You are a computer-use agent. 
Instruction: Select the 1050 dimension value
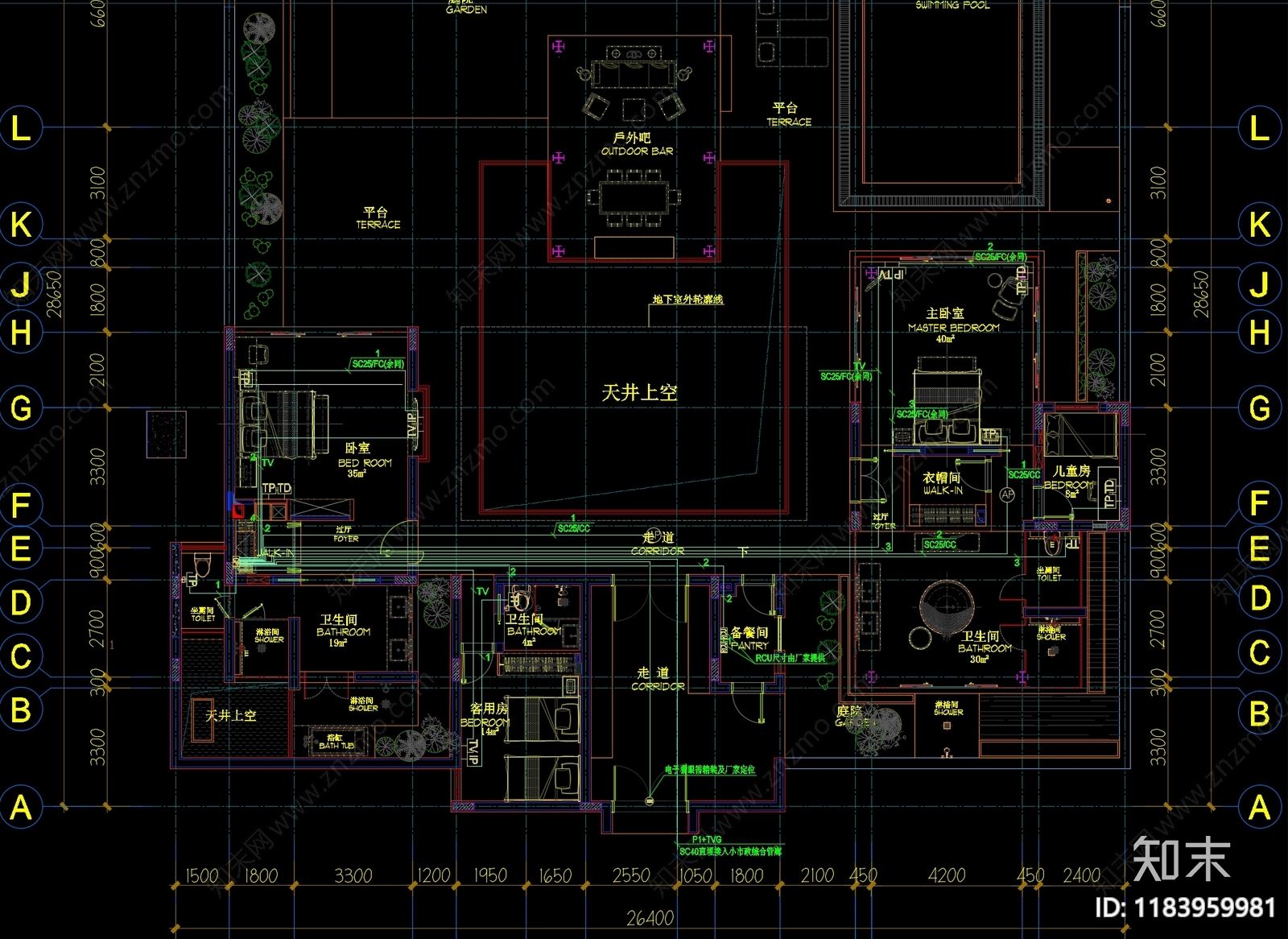696,875
